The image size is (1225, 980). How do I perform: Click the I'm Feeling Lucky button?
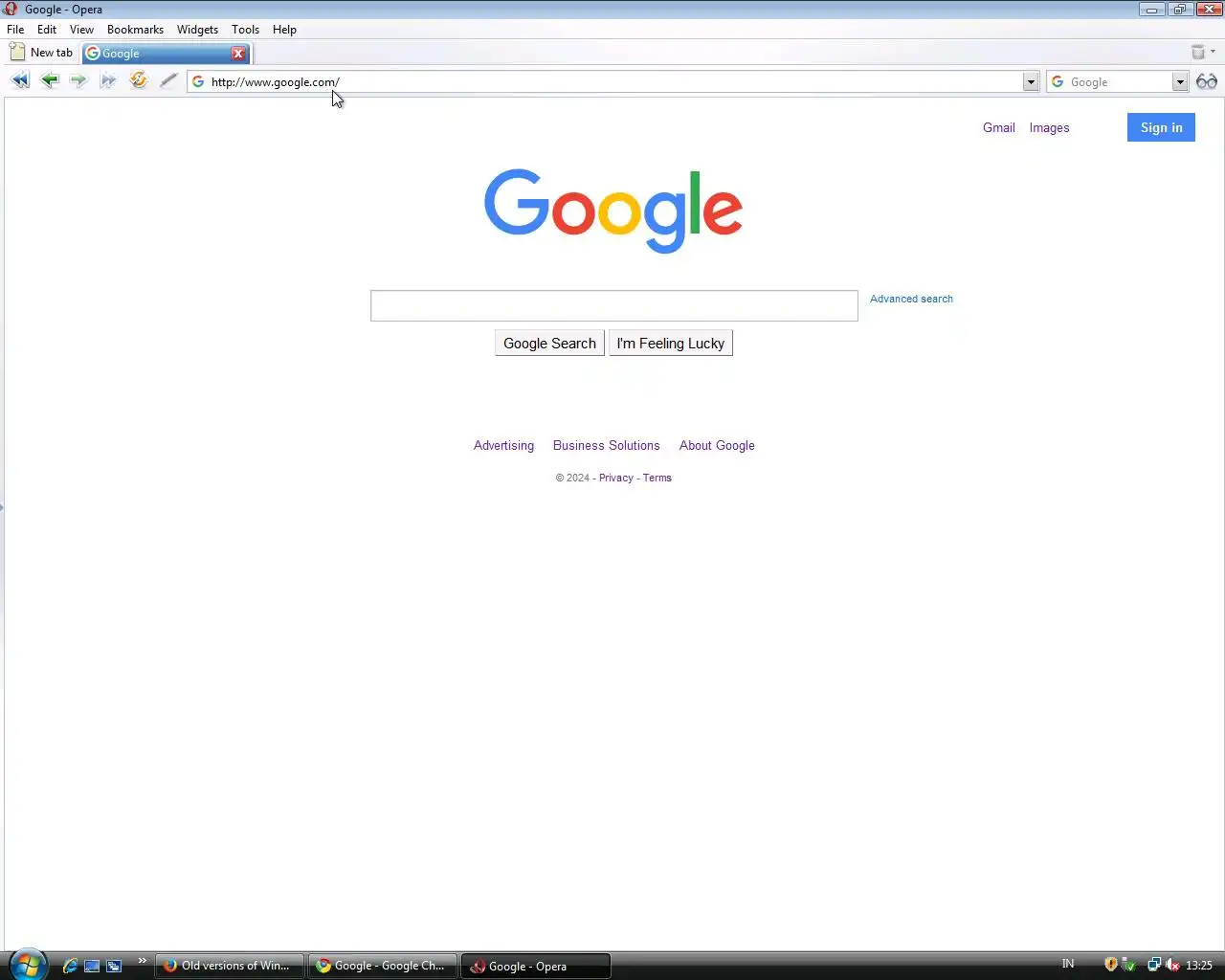coord(671,343)
